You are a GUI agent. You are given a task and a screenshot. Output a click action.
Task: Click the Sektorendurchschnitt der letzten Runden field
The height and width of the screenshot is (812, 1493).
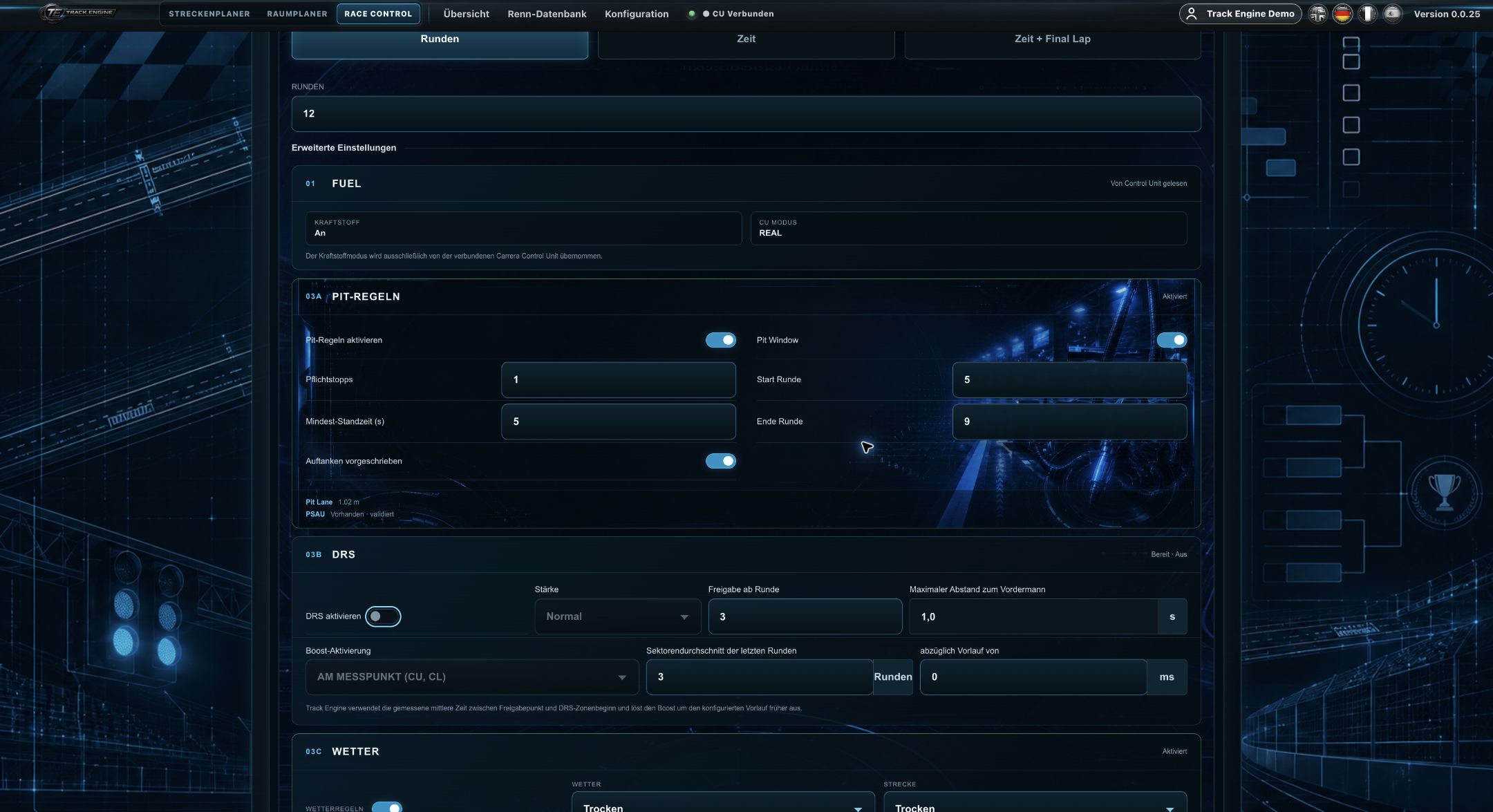click(x=759, y=677)
